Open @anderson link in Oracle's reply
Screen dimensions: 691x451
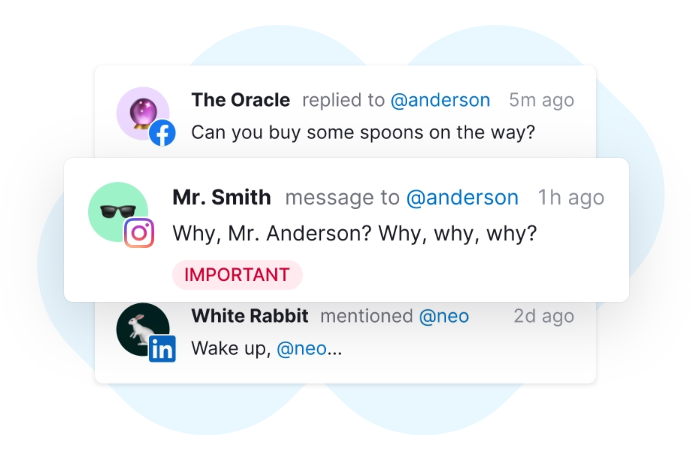click(440, 101)
